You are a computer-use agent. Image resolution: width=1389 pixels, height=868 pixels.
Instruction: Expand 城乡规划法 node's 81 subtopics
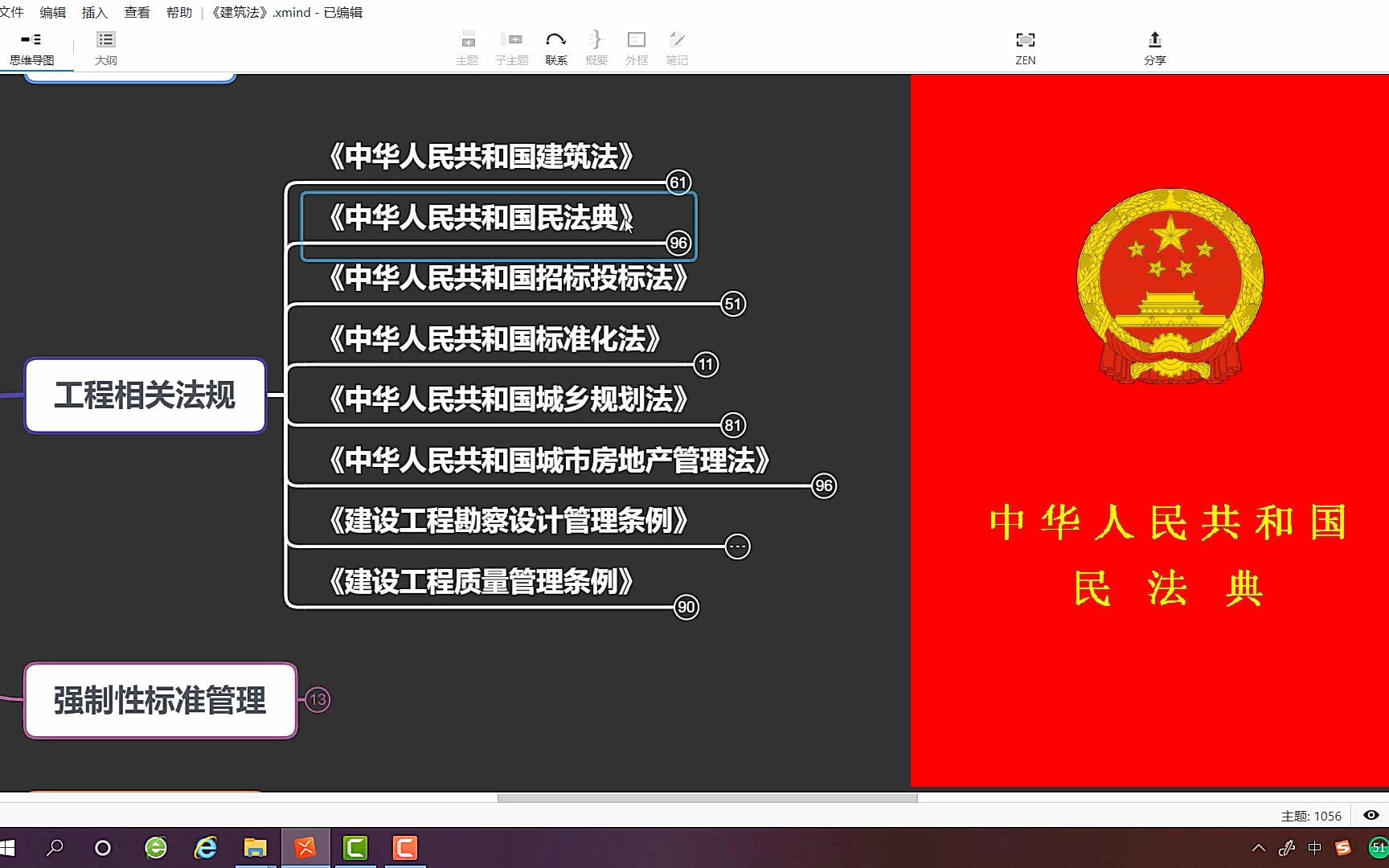click(x=733, y=425)
